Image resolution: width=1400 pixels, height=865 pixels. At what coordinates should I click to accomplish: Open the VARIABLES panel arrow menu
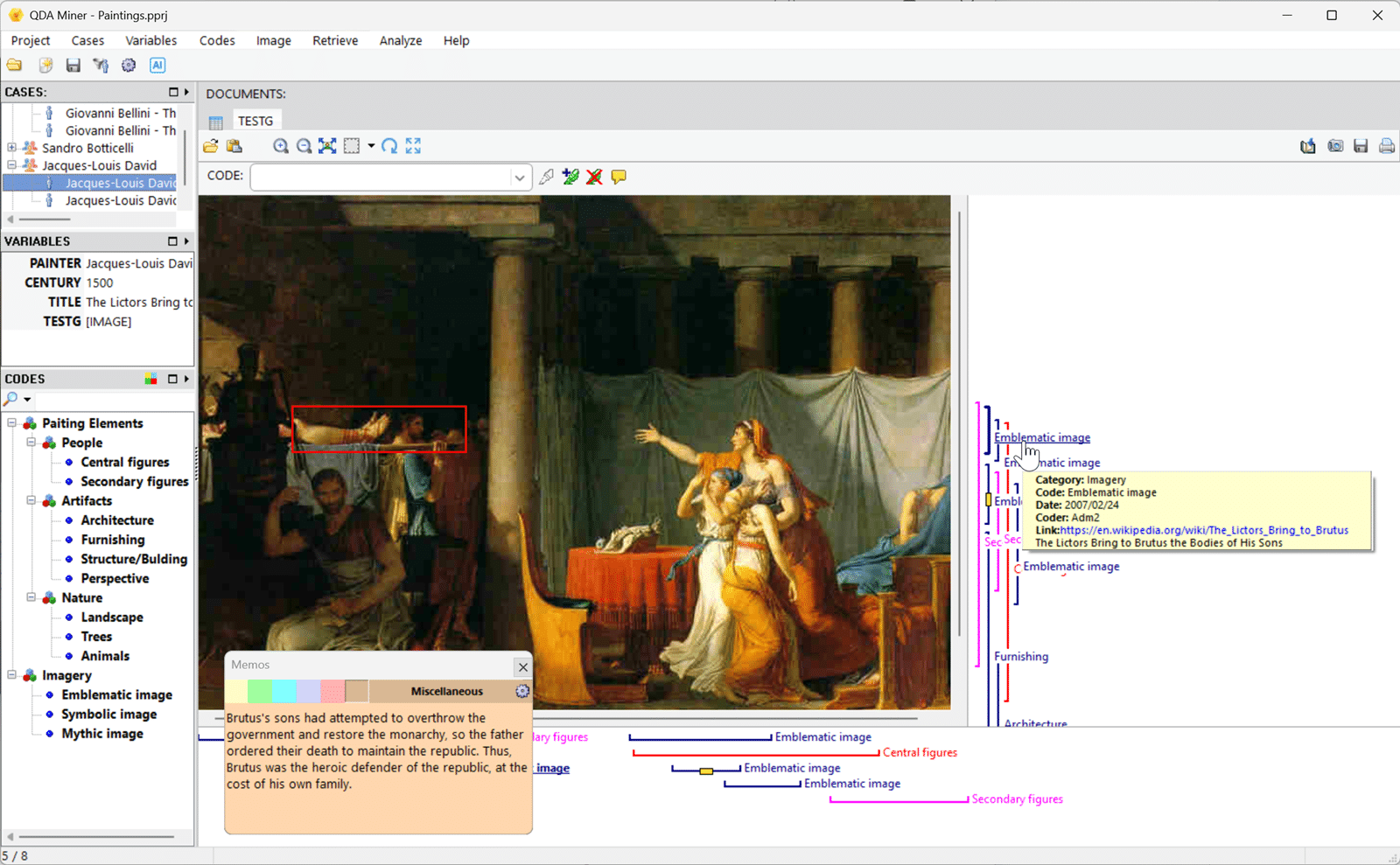coord(186,241)
